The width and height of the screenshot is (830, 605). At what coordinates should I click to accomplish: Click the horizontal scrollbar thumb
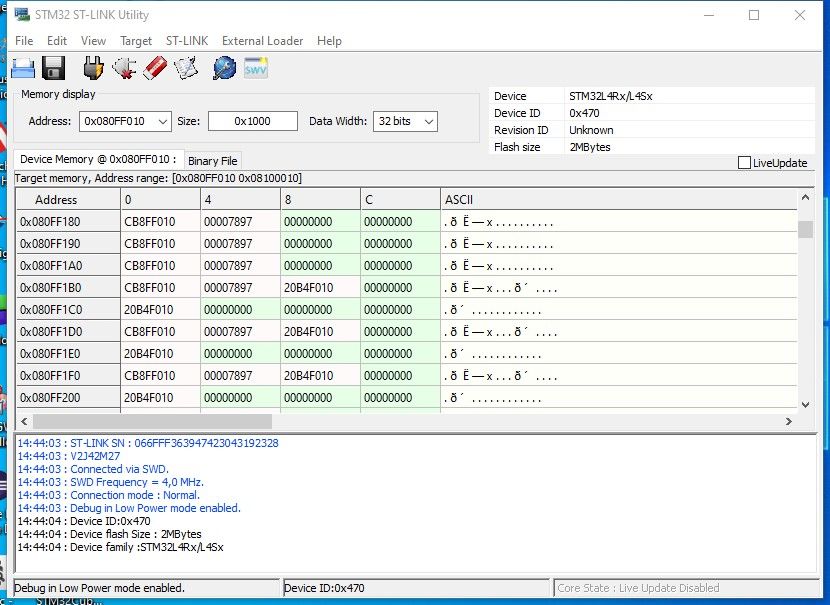coord(152,421)
